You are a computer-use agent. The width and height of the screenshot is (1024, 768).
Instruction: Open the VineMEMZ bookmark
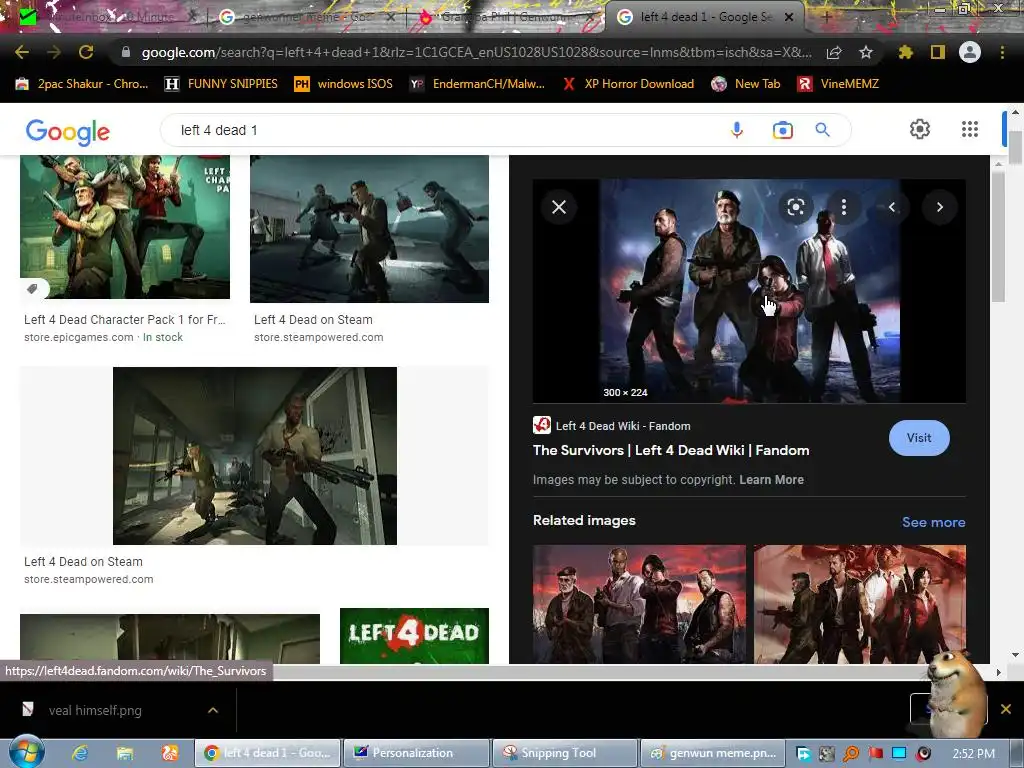839,84
